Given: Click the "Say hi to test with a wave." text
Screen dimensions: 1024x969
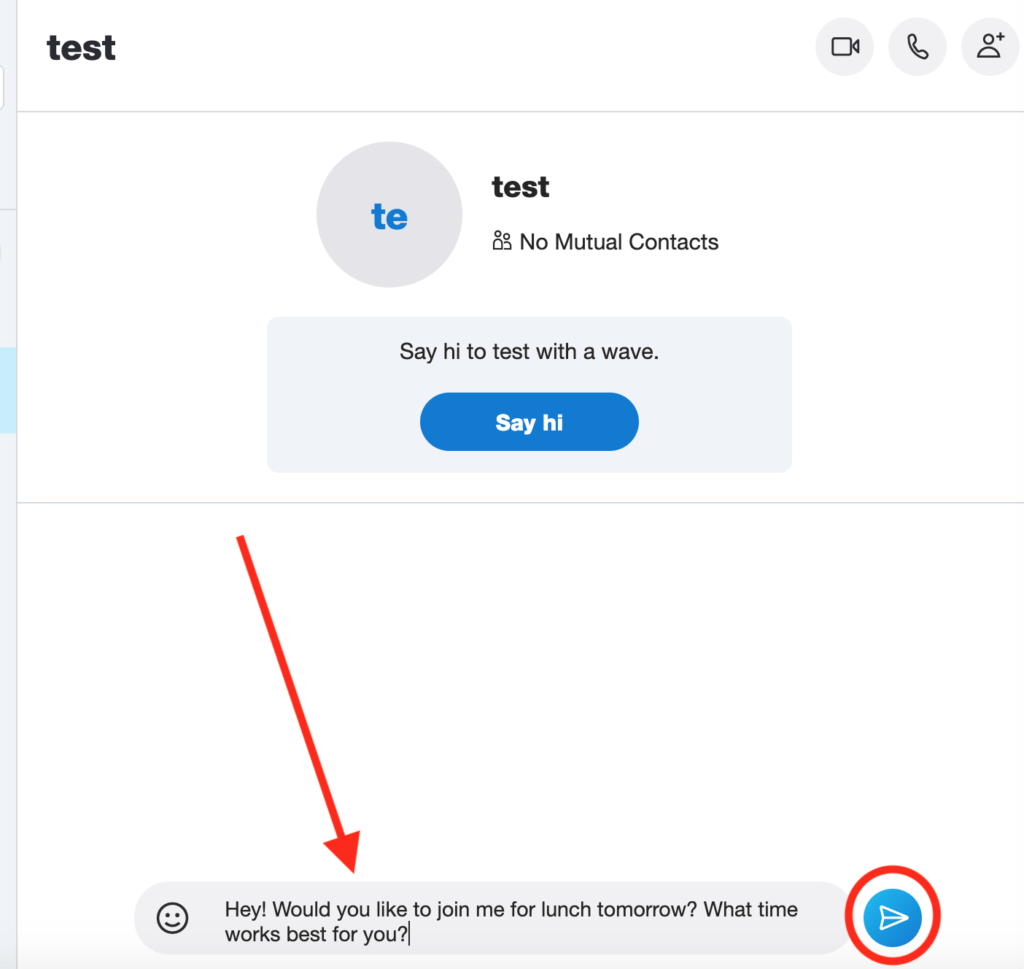Looking at the screenshot, I should pos(529,352).
